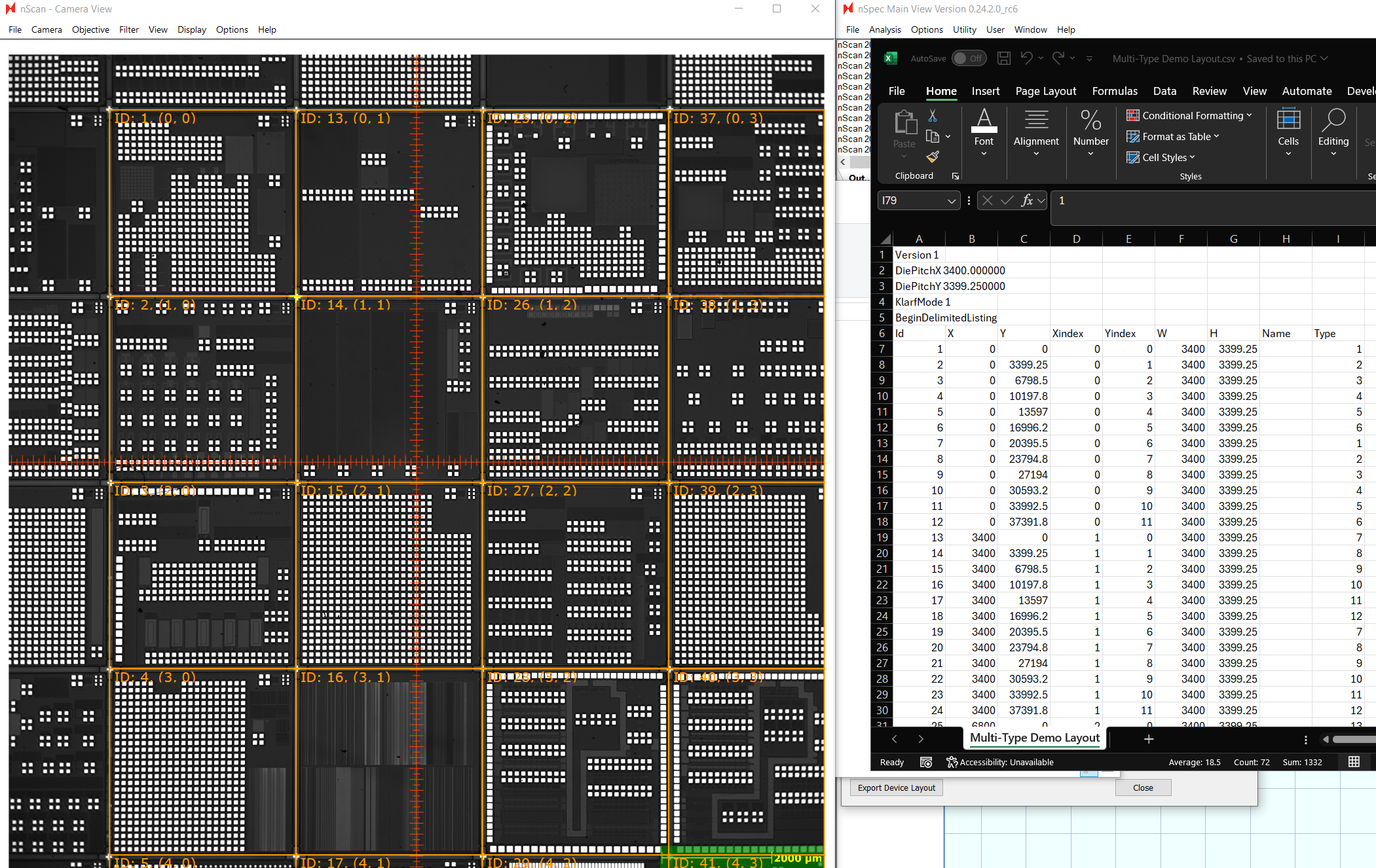Open the Accessibility checker status icon
Viewport: 1376px width, 868px height.
[x=952, y=762]
